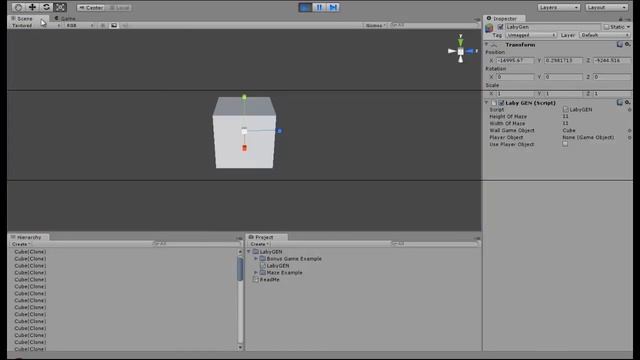Click the blue axis scale handle on cube
The height and width of the screenshot is (360, 640).
coord(280,131)
